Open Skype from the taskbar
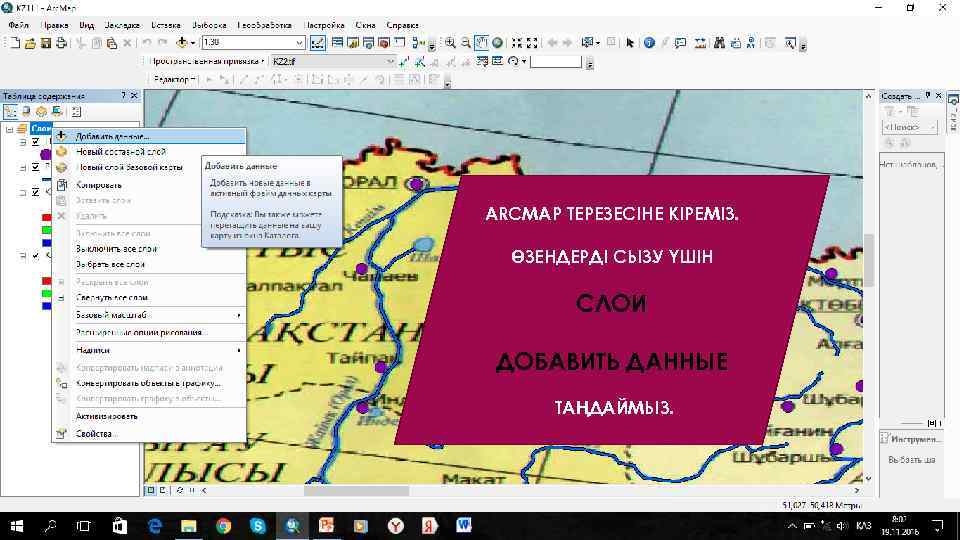 [258, 526]
